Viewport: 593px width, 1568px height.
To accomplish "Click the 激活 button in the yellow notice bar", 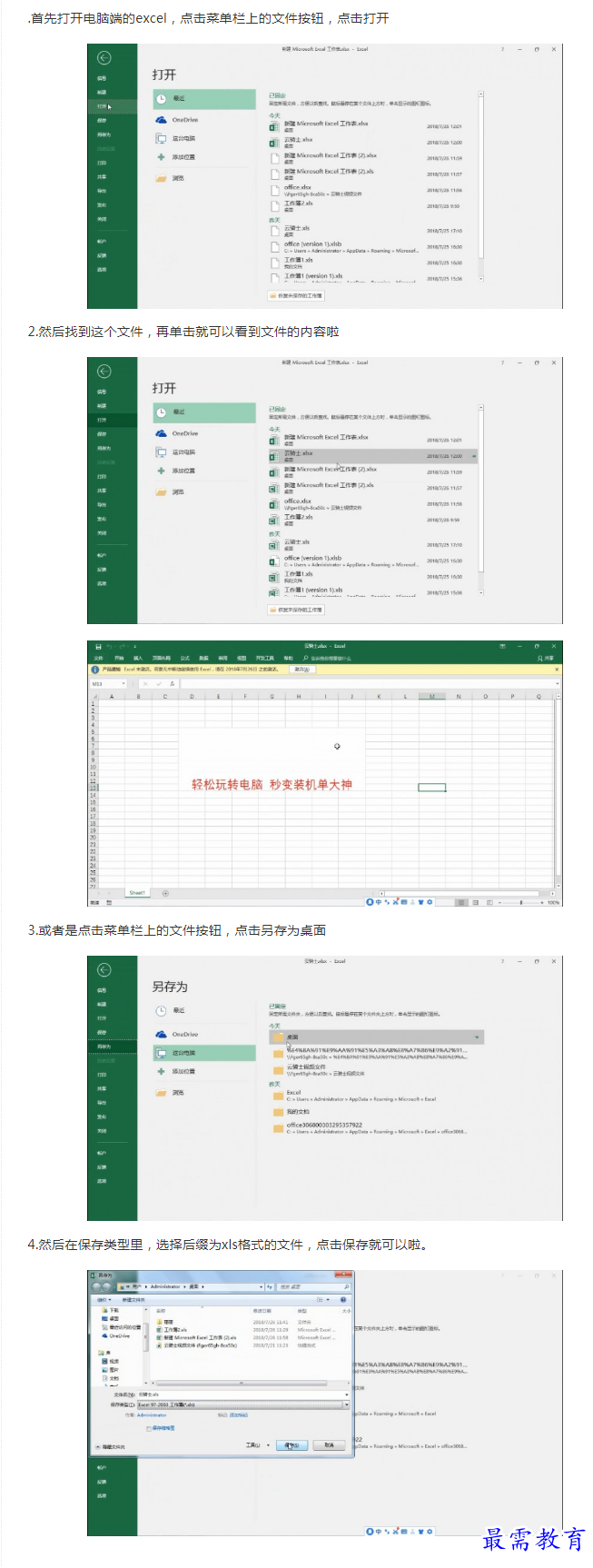I will 301,669.
